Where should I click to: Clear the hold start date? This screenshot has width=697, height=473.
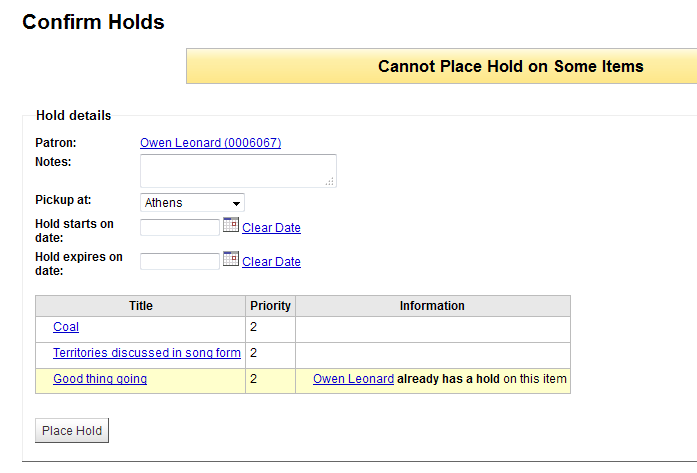tap(271, 228)
